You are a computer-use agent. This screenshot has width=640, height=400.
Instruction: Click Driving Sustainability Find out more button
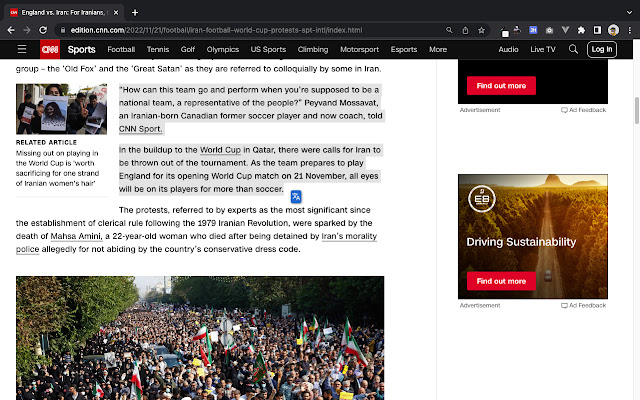(x=501, y=281)
